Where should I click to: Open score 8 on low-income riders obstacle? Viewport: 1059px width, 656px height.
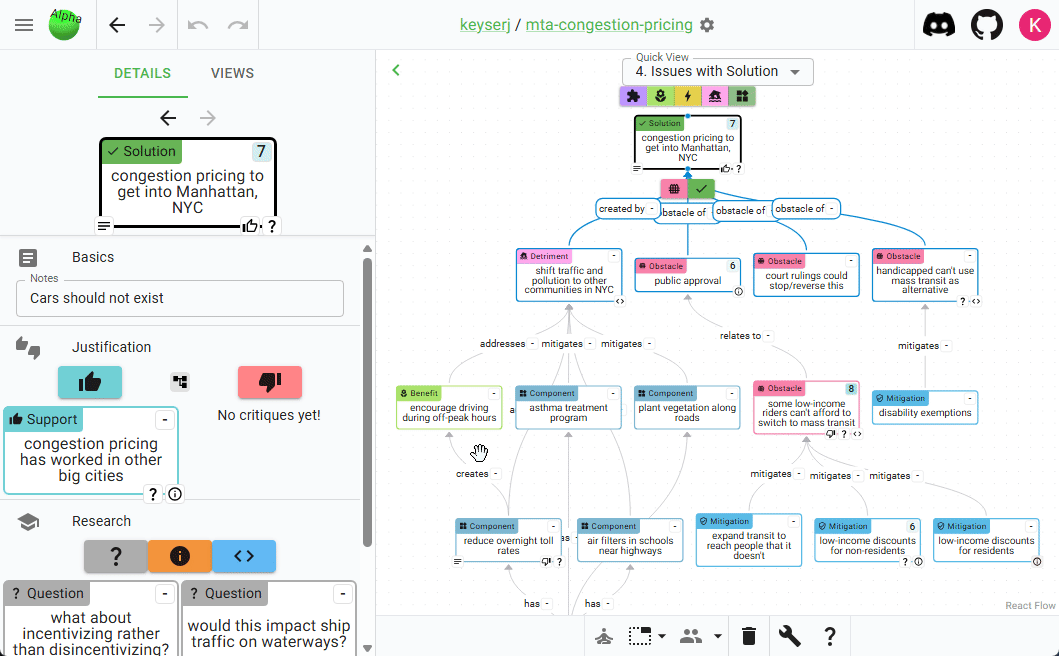pos(851,388)
